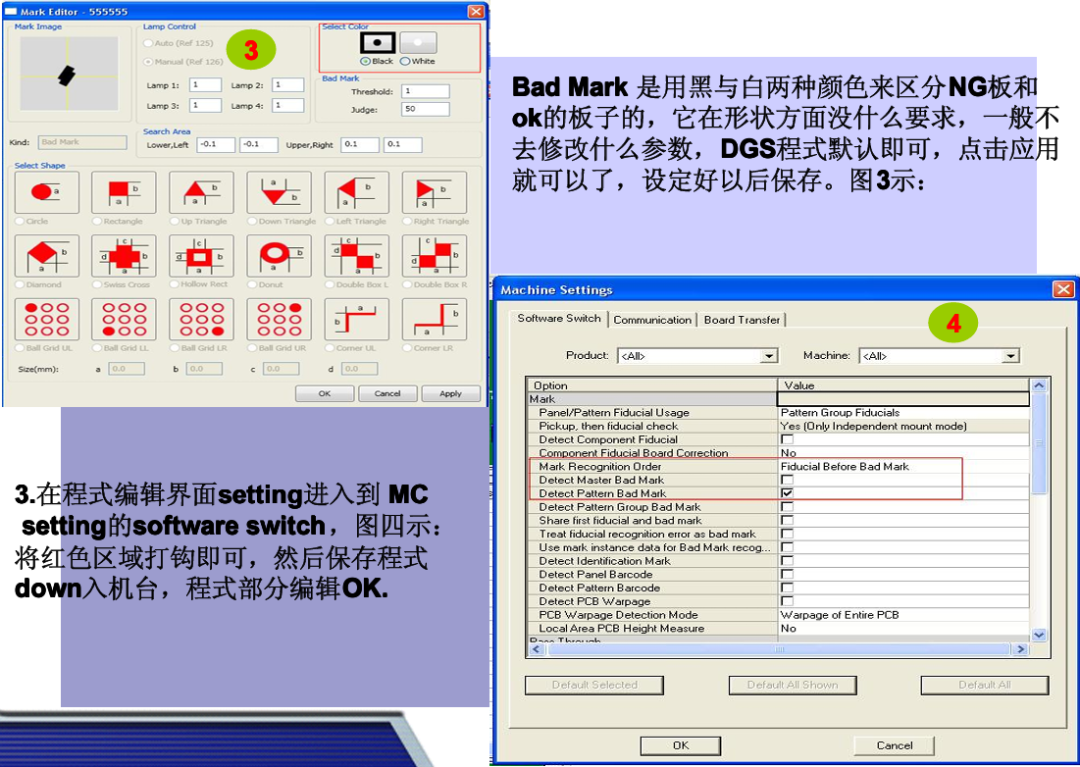
Task: Click OK in Mark Editor
Action: (x=324, y=394)
